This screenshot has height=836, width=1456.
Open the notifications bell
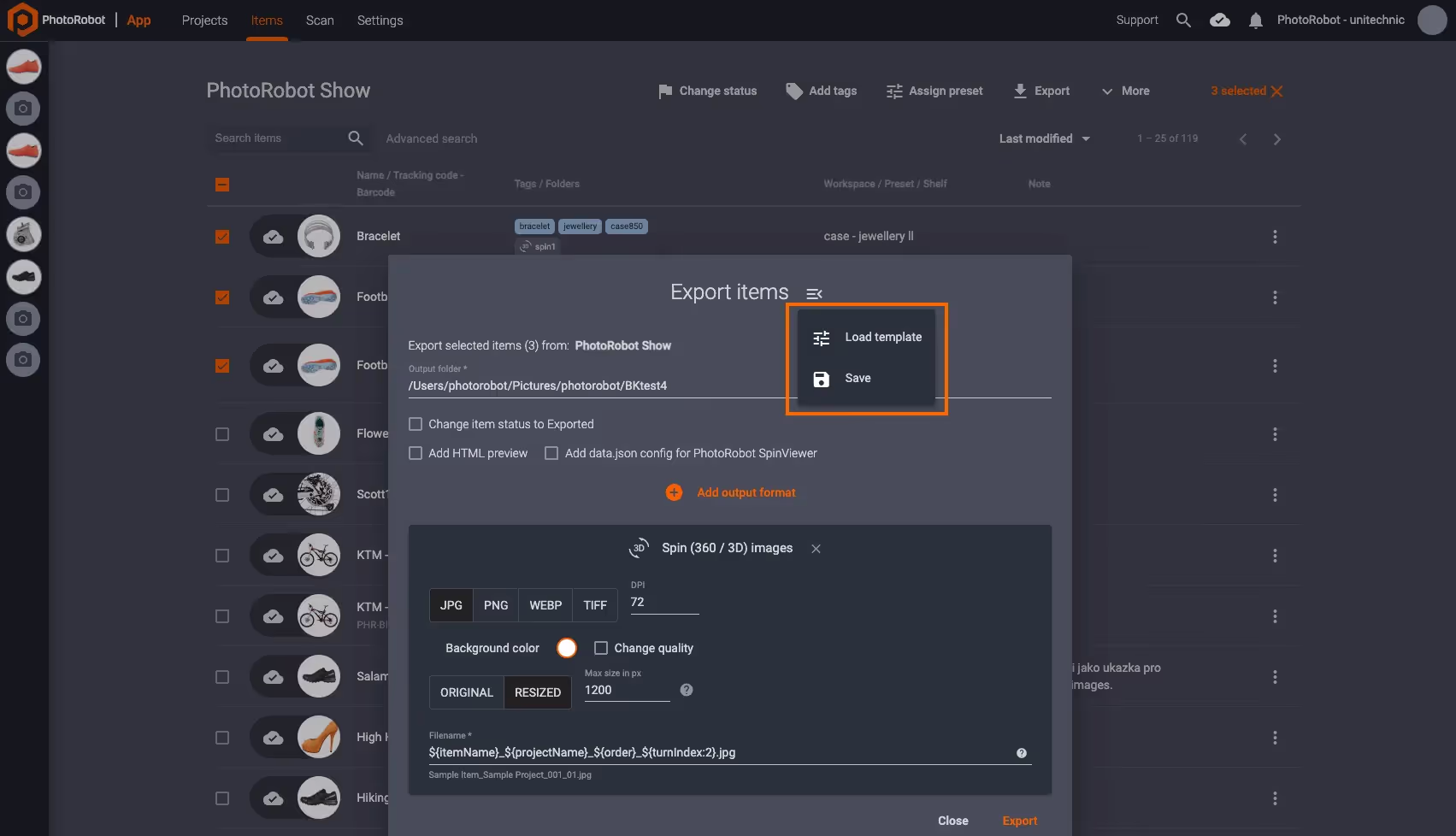(1255, 21)
